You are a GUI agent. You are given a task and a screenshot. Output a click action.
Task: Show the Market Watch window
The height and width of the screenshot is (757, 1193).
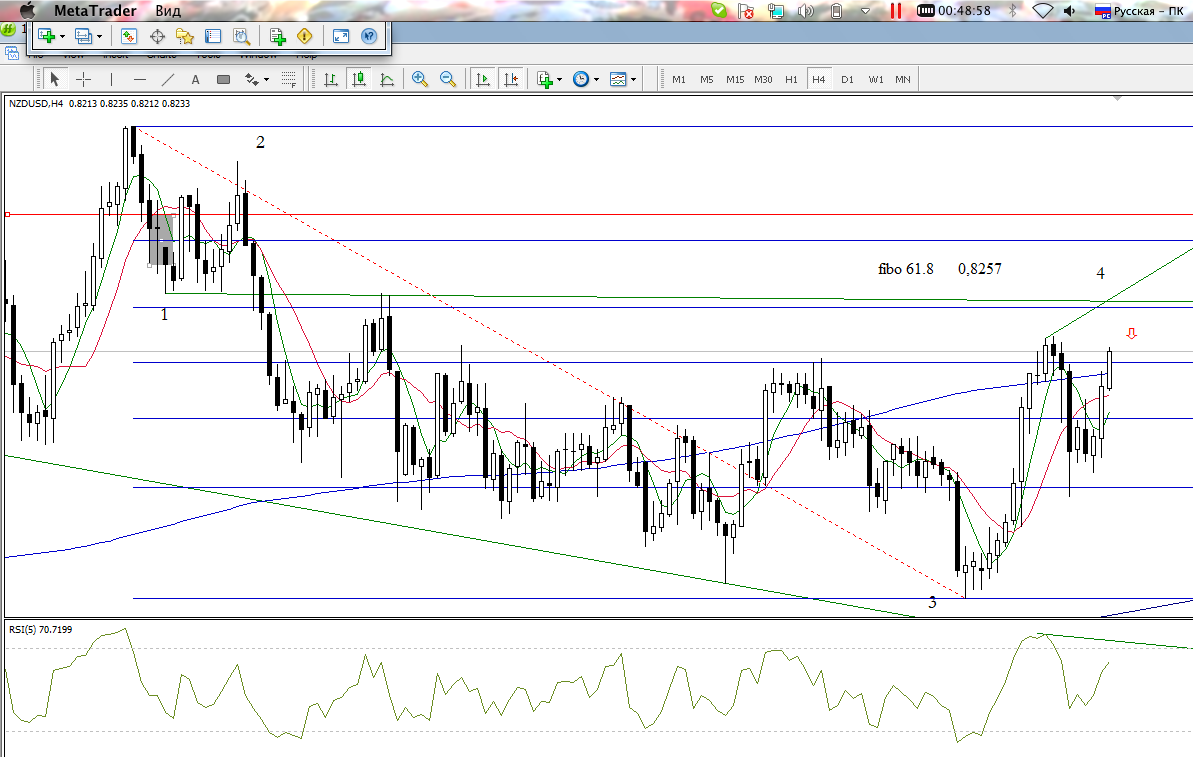click(129, 36)
